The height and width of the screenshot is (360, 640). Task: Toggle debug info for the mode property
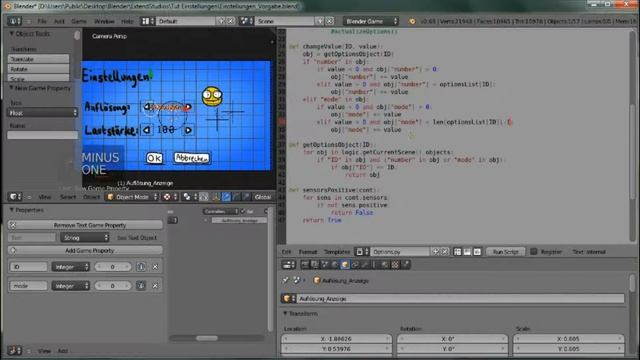coord(141,286)
